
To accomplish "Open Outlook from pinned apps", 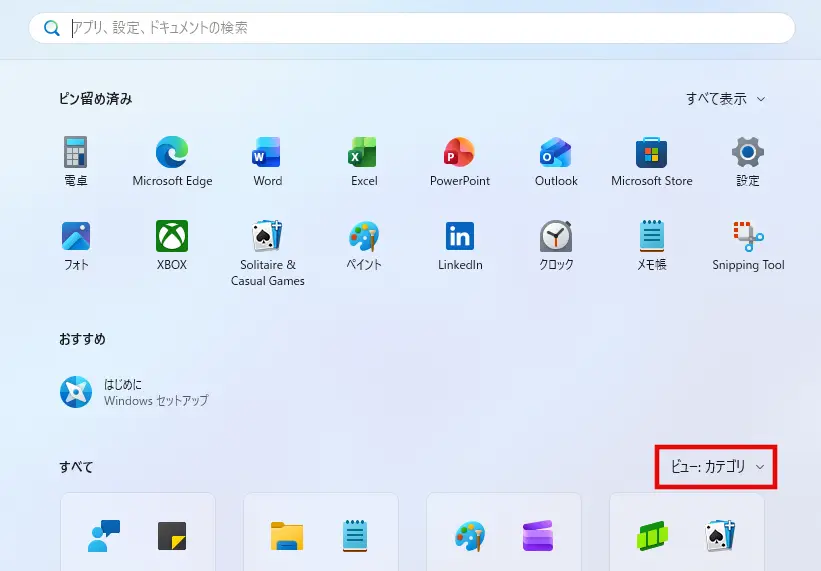I will [x=556, y=162].
